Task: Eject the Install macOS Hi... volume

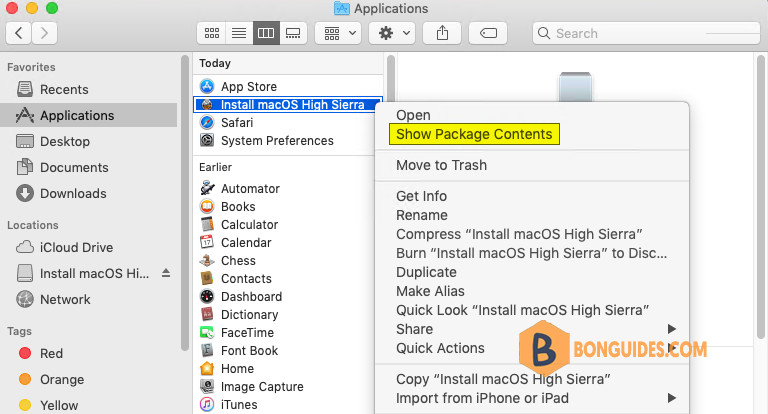Action: pyautogui.click(x=166, y=273)
